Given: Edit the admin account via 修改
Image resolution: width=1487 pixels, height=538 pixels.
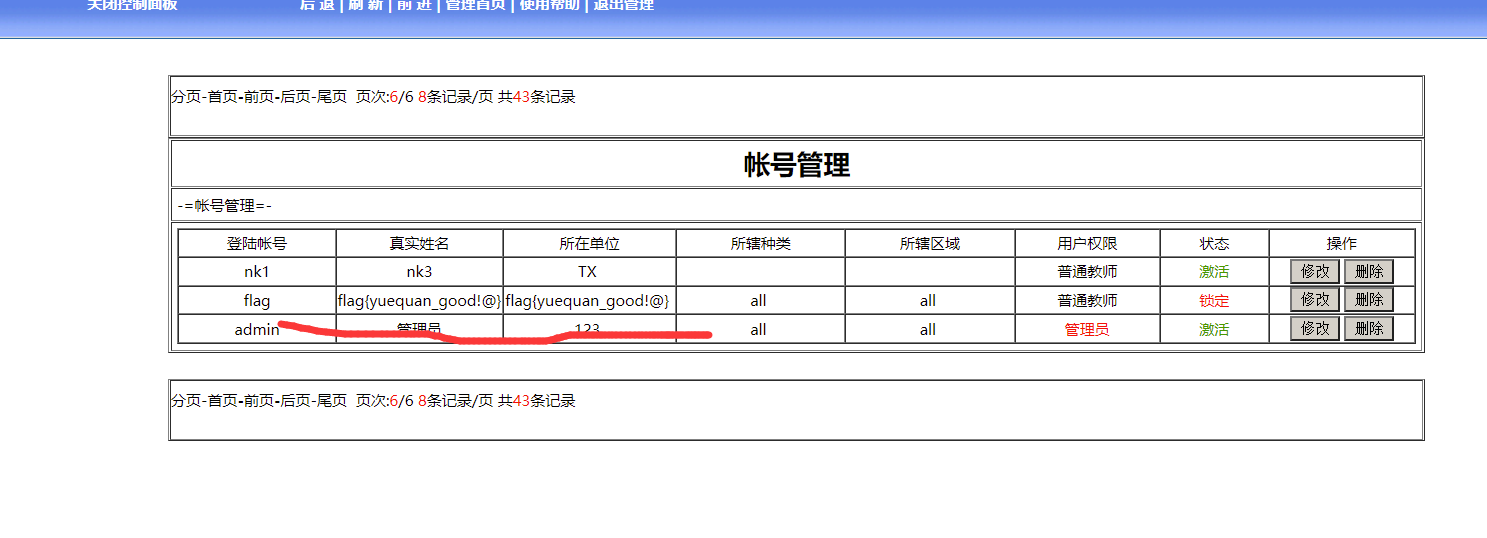Looking at the screenshot, I should pos(1315,329).
